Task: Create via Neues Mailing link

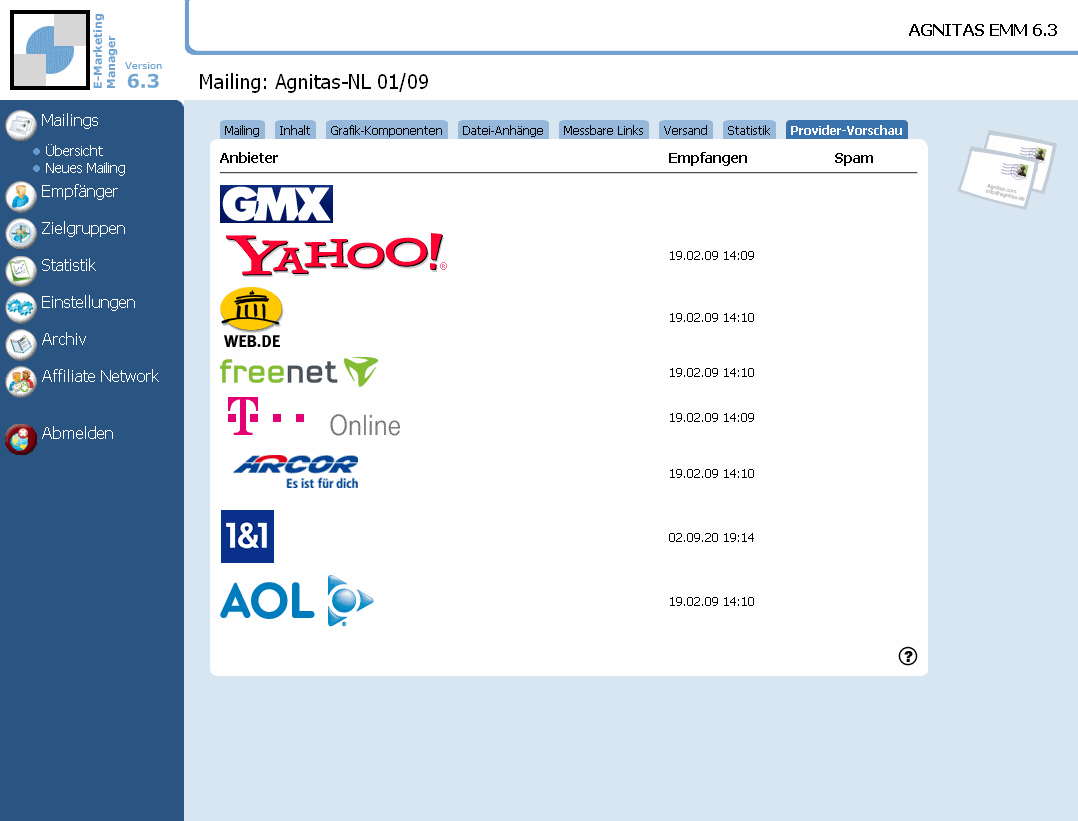Action: tap(85, 168)
